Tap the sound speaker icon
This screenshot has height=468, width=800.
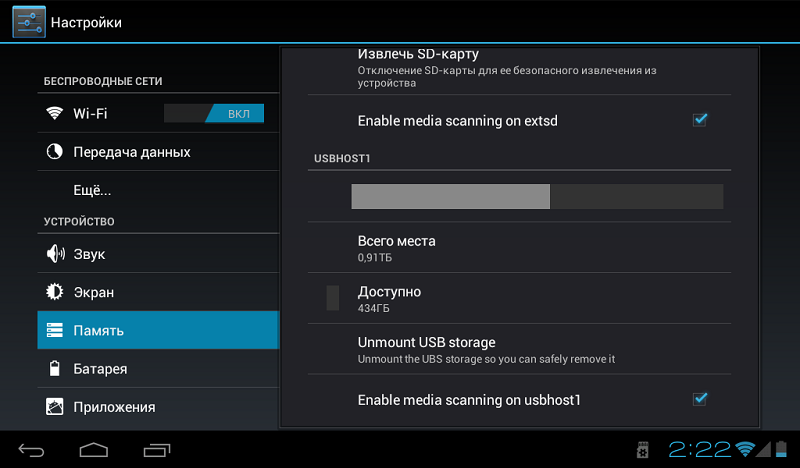pyautogui.click(x=55, y=254)
